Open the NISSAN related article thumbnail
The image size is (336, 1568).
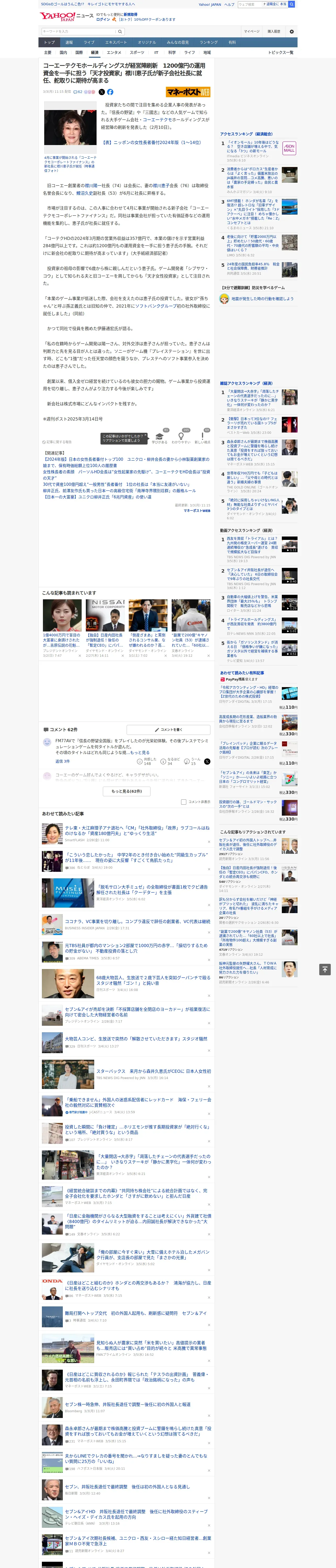pos(105,615)
